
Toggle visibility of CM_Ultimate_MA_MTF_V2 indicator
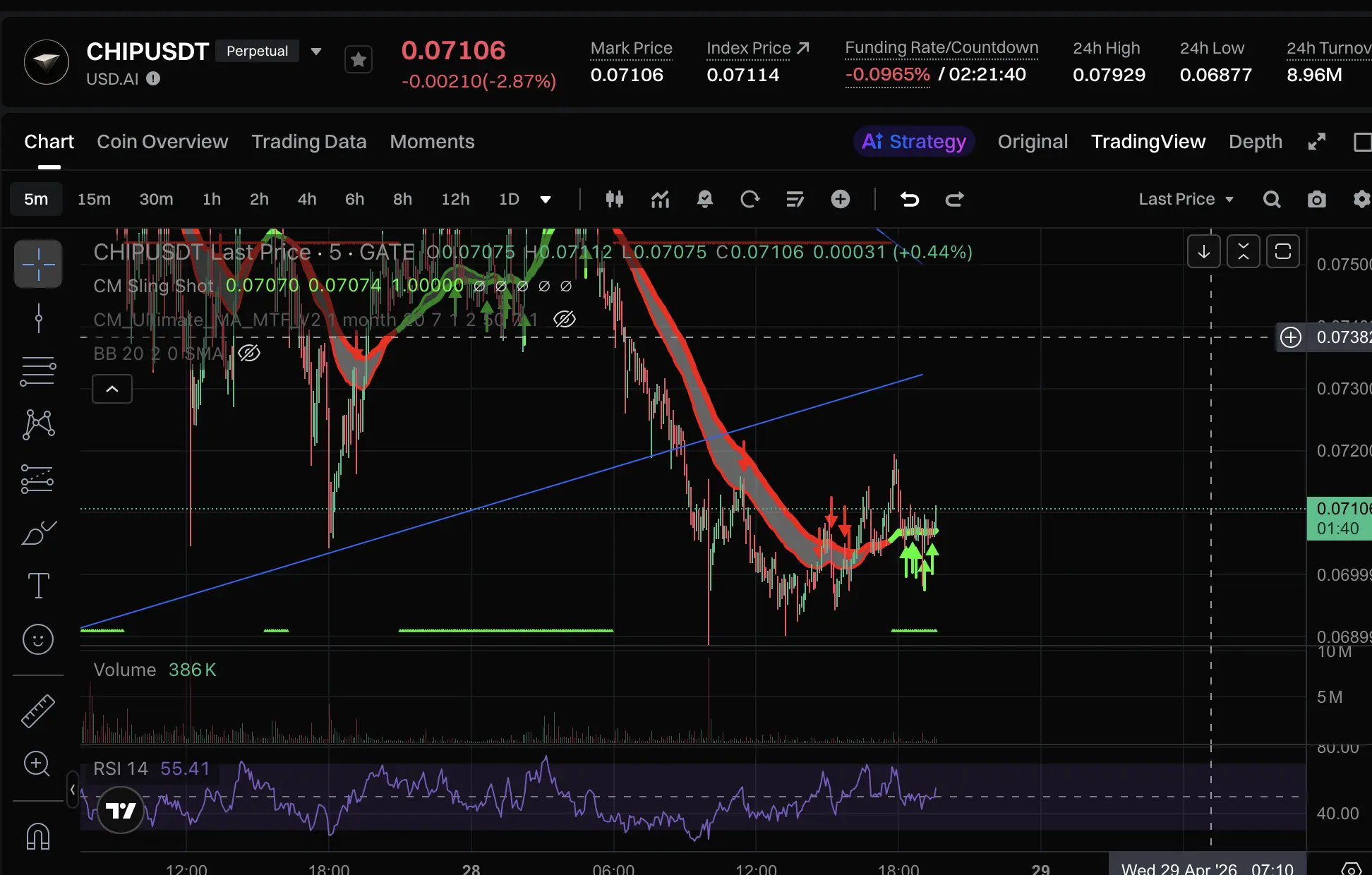(x=564, y=320)
